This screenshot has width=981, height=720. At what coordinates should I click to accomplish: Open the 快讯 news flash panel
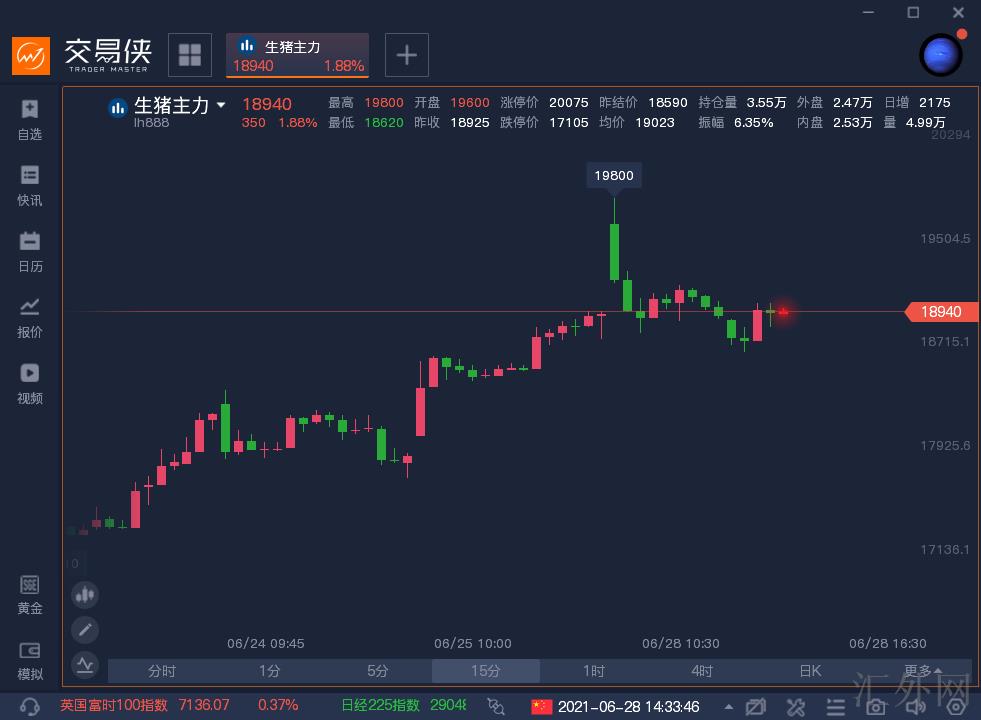[x=30, y=185]
